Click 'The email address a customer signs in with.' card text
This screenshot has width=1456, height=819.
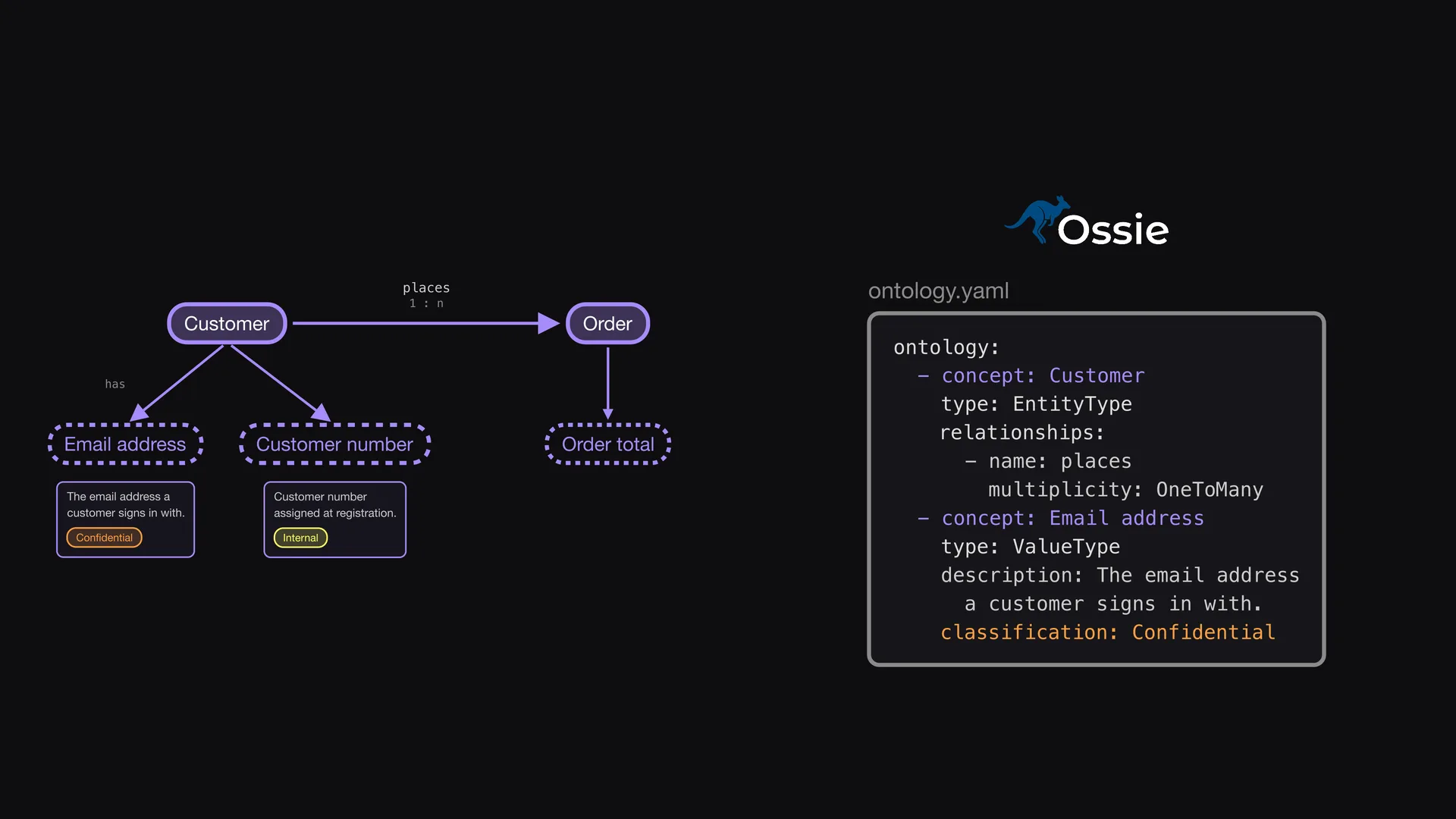point(126,505)
